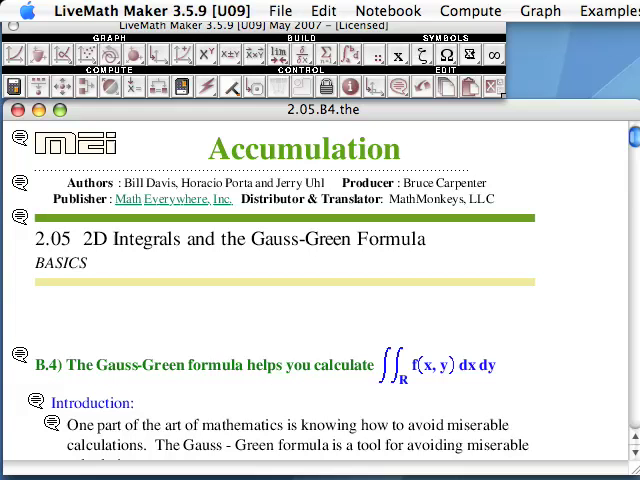Insert a limit expression
The width and height of the screenshot is (640, 480).
278,54
